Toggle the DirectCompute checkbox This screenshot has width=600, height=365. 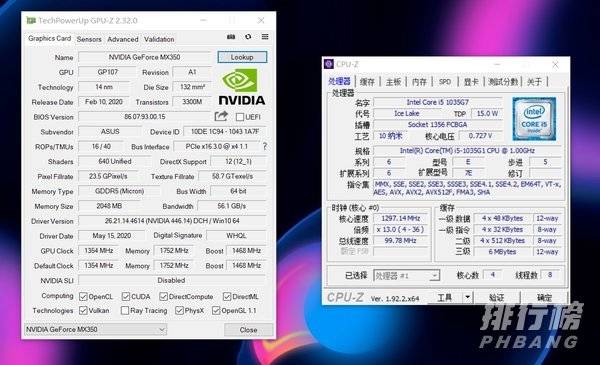(x=163, y=297)
